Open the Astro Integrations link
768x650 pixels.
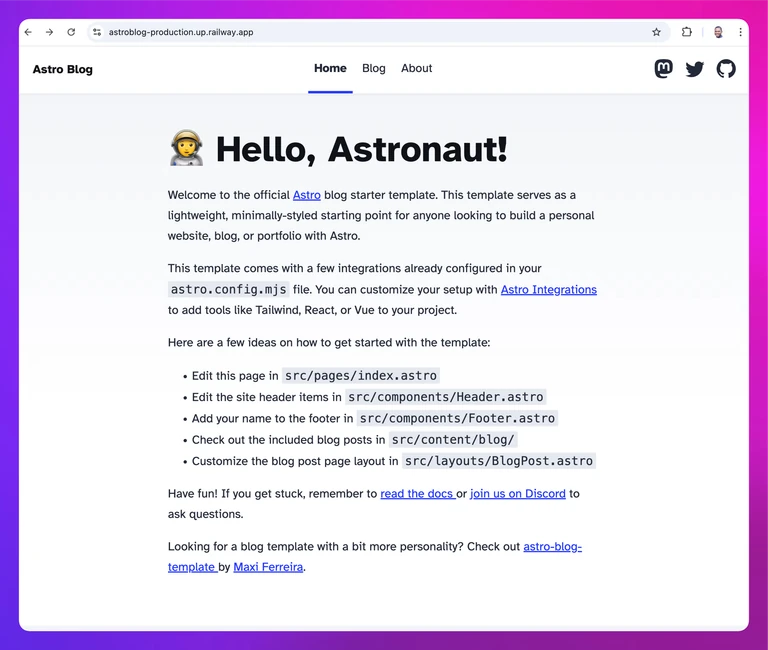549,289
